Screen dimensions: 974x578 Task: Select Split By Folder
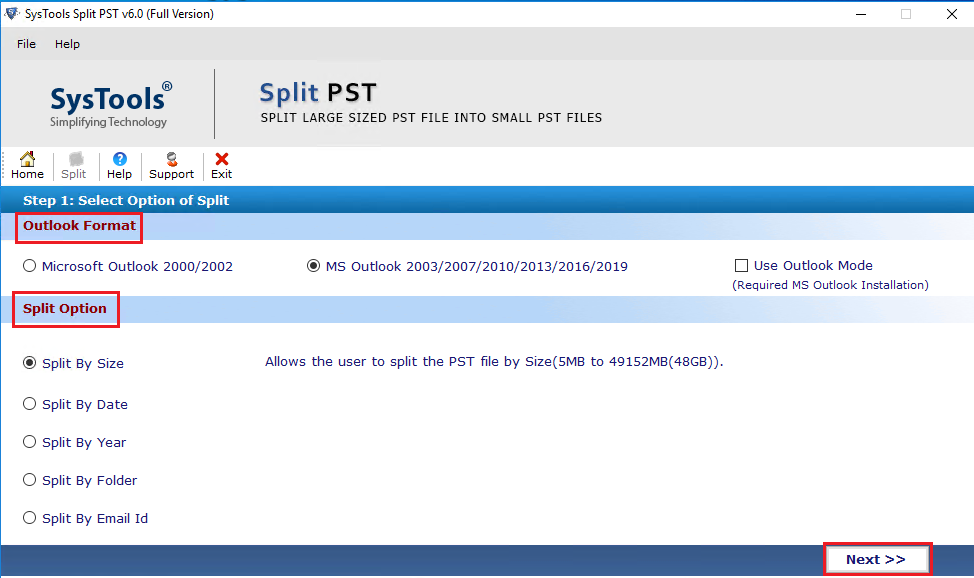tap(30, 480)
